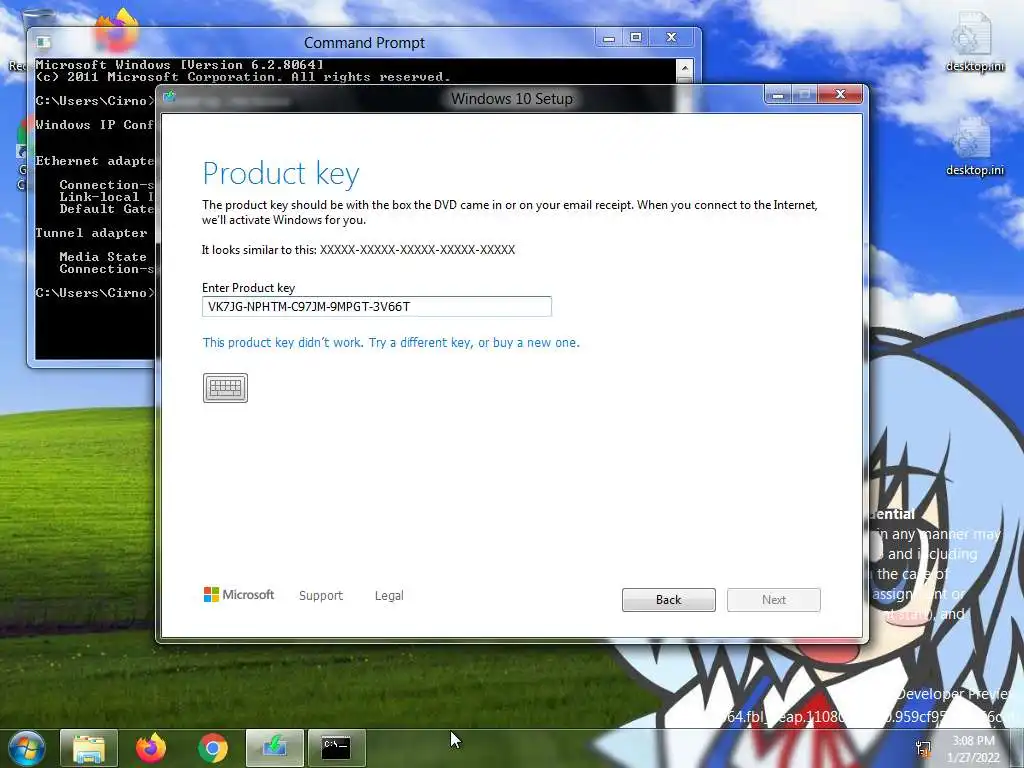Click the Command Prompt system menu icon

[44, 42]
